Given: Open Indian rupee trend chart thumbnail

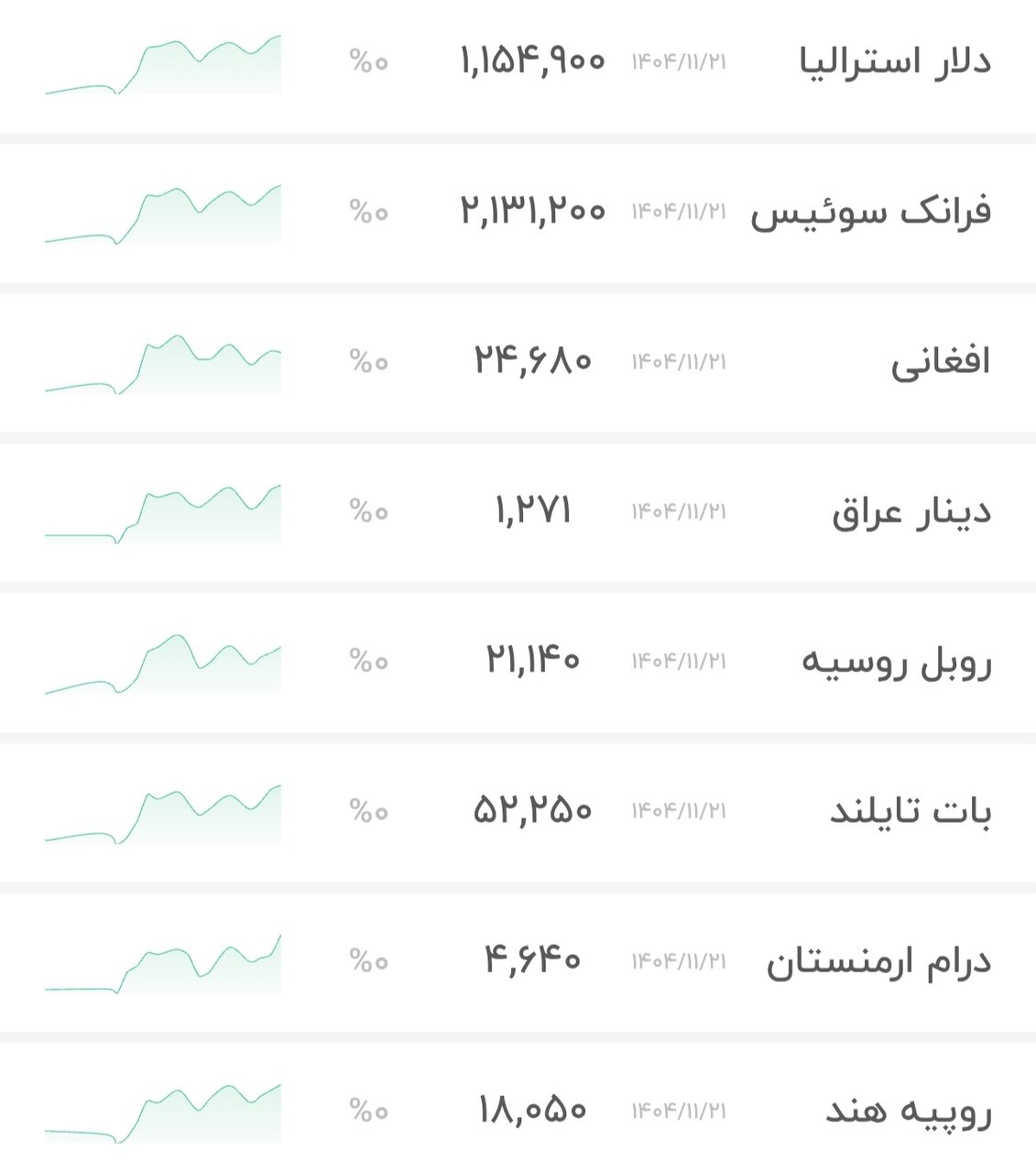Looking at the screenshot, I should [x=163, y=1113].
